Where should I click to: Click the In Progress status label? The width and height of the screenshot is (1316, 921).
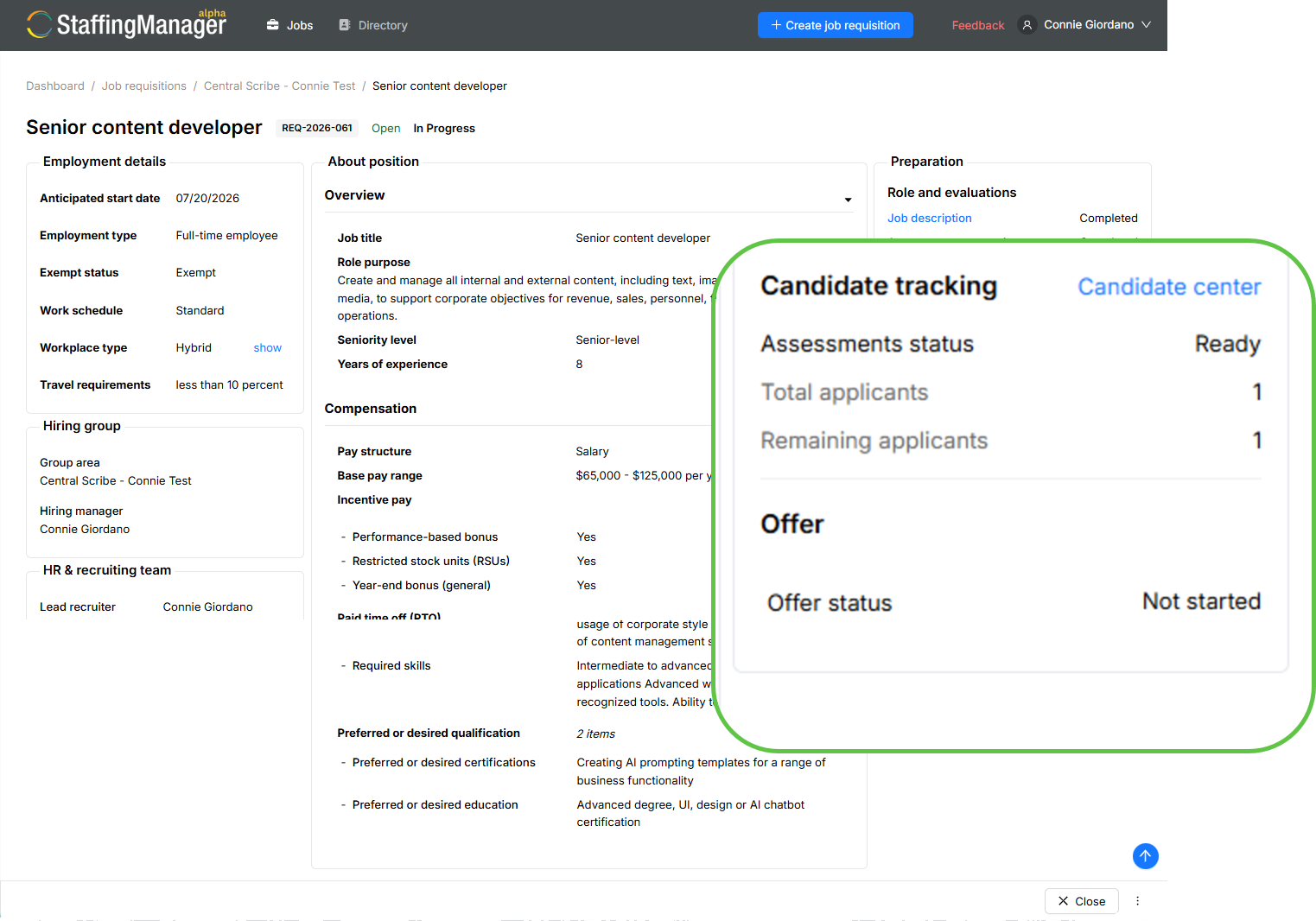pyautogui.click(x=444, y=129)
